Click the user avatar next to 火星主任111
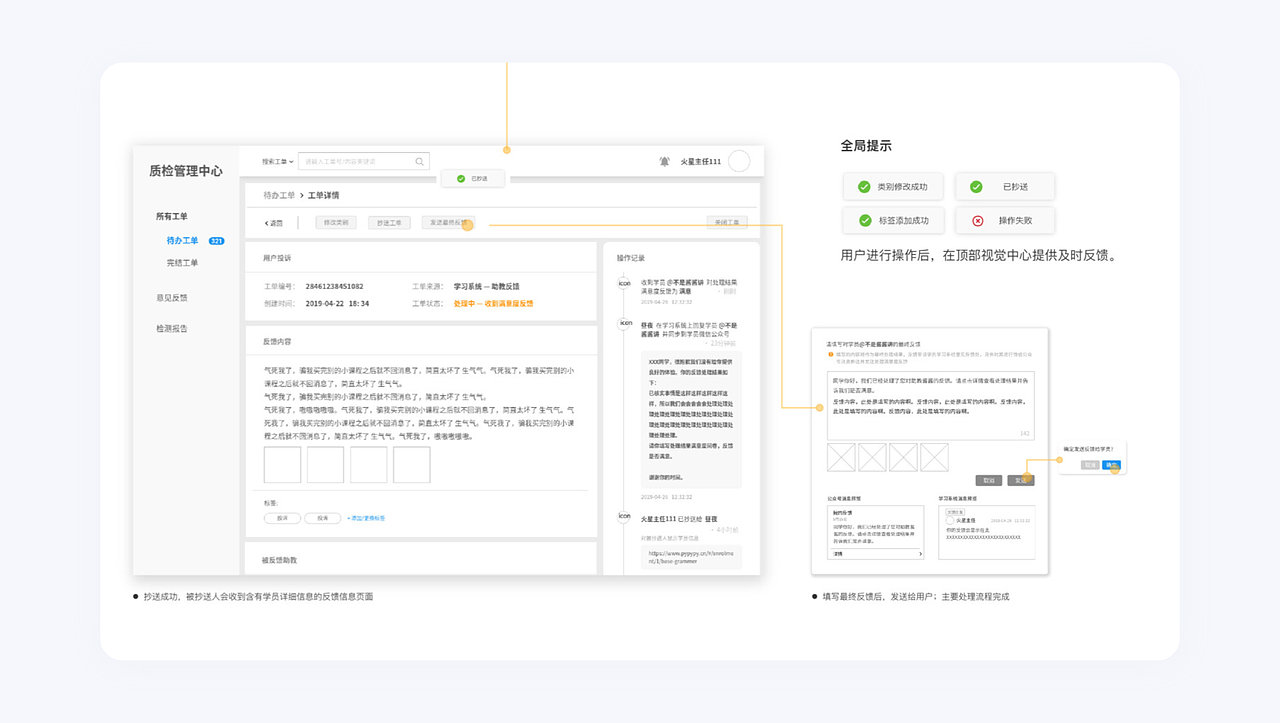Viewport: 1280px width, 723px height. (x=739, y=160)
